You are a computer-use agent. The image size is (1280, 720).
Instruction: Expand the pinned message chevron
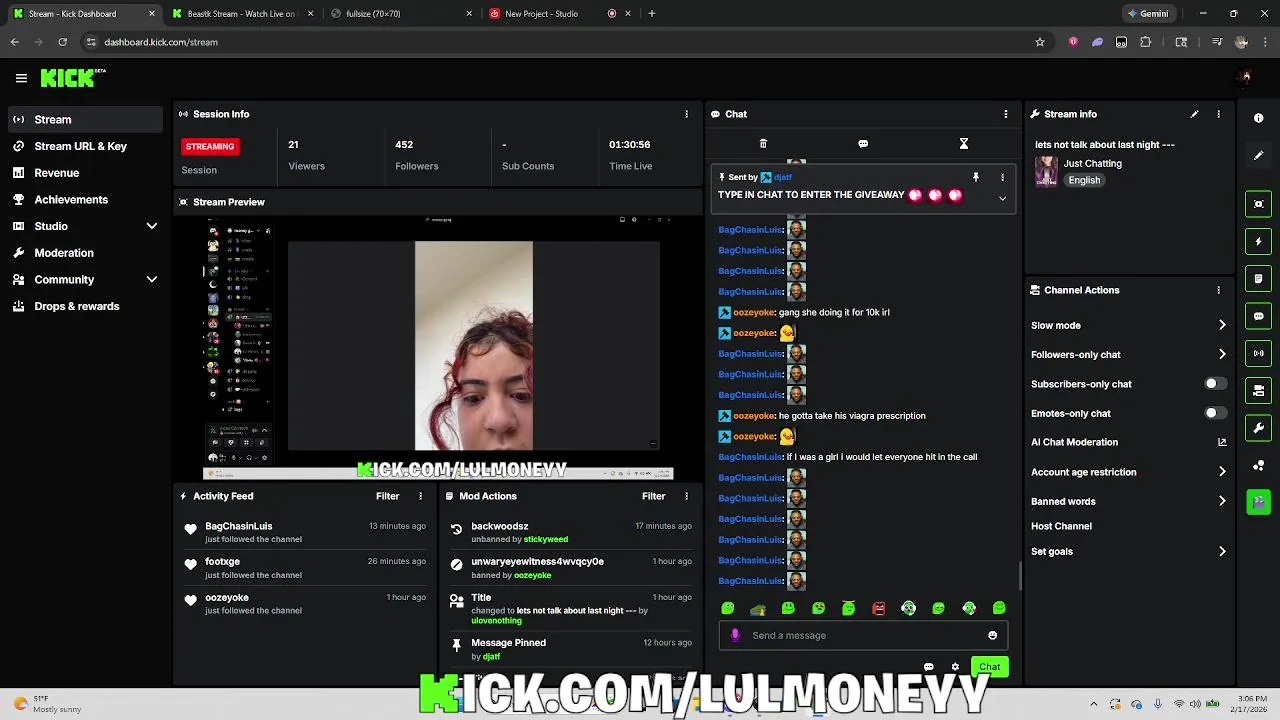[1002, 198]
